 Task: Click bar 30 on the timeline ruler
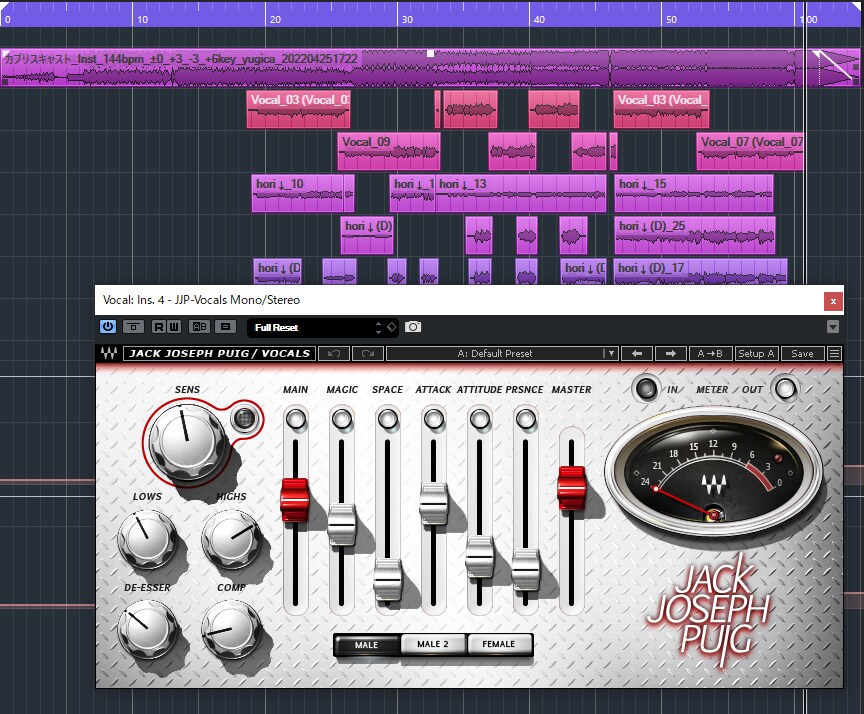[x=407, y=19]
